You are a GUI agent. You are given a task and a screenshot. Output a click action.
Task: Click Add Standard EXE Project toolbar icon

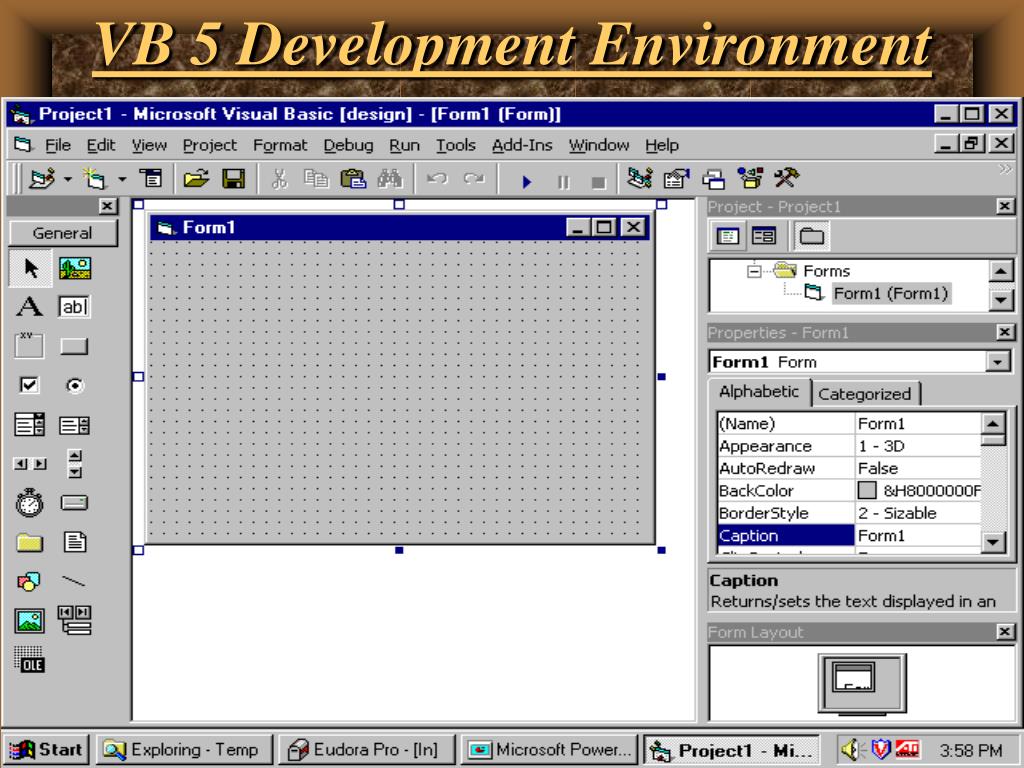43,178
